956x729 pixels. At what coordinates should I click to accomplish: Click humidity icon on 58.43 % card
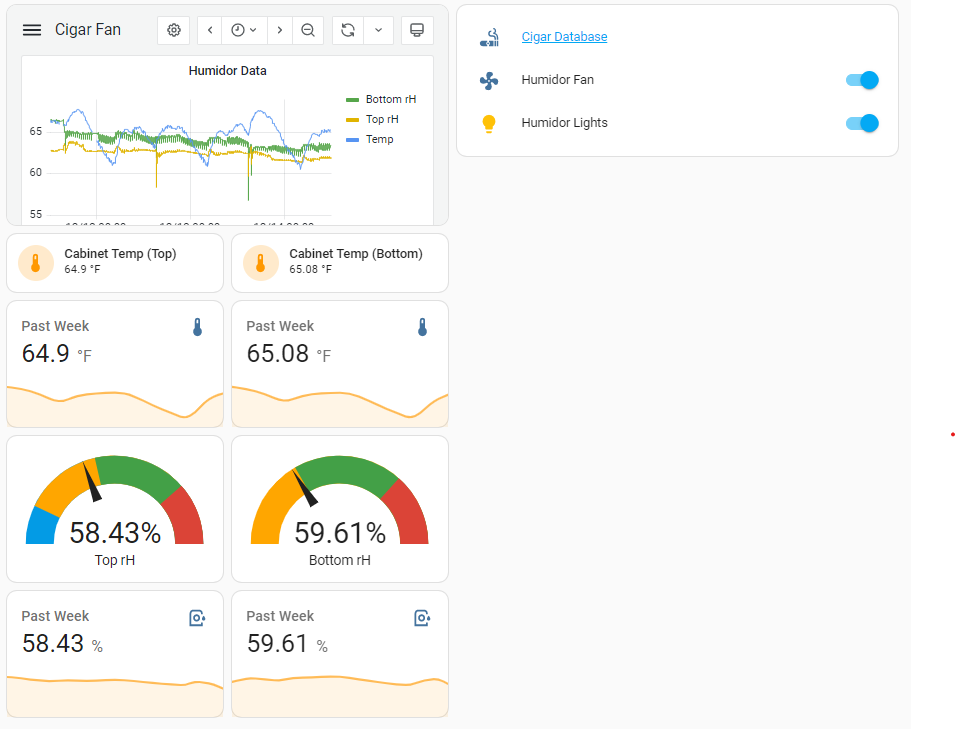pos(198,618)
